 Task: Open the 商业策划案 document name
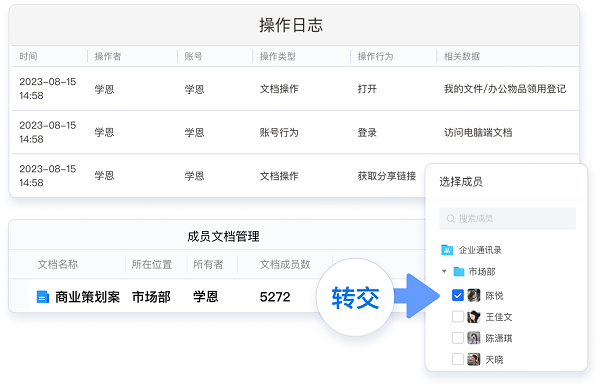tap(87, 297)
